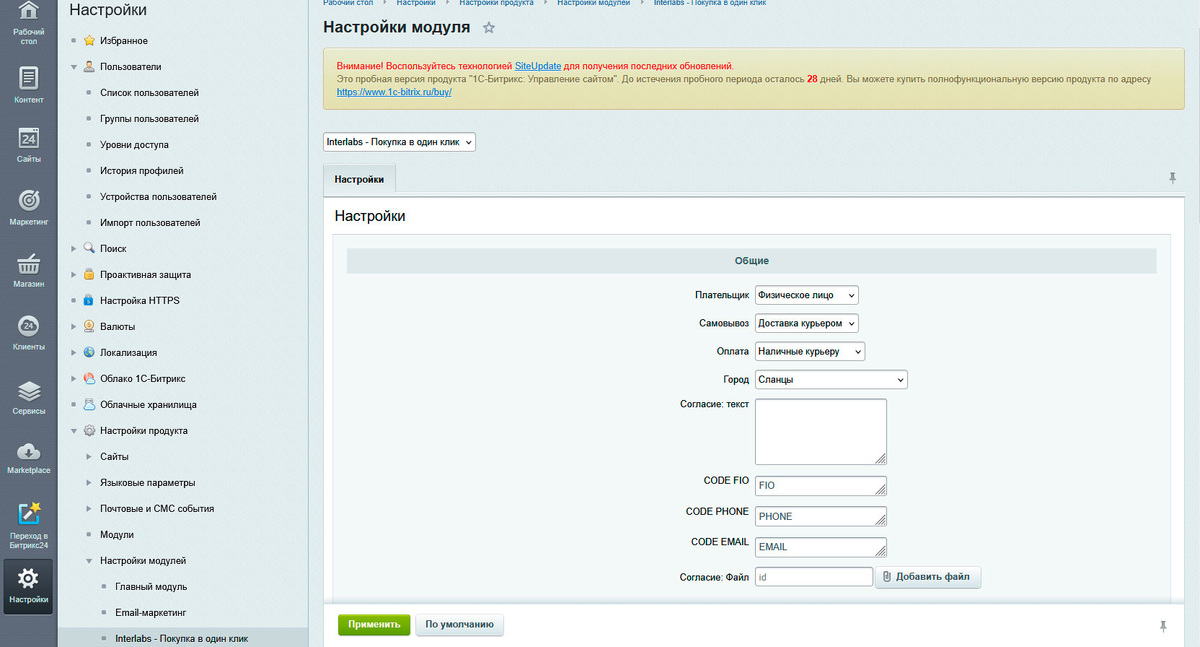Expand the Языковые параметры arrow
1200x647 pixels.
pyautogui.click(x=89, y=482)
